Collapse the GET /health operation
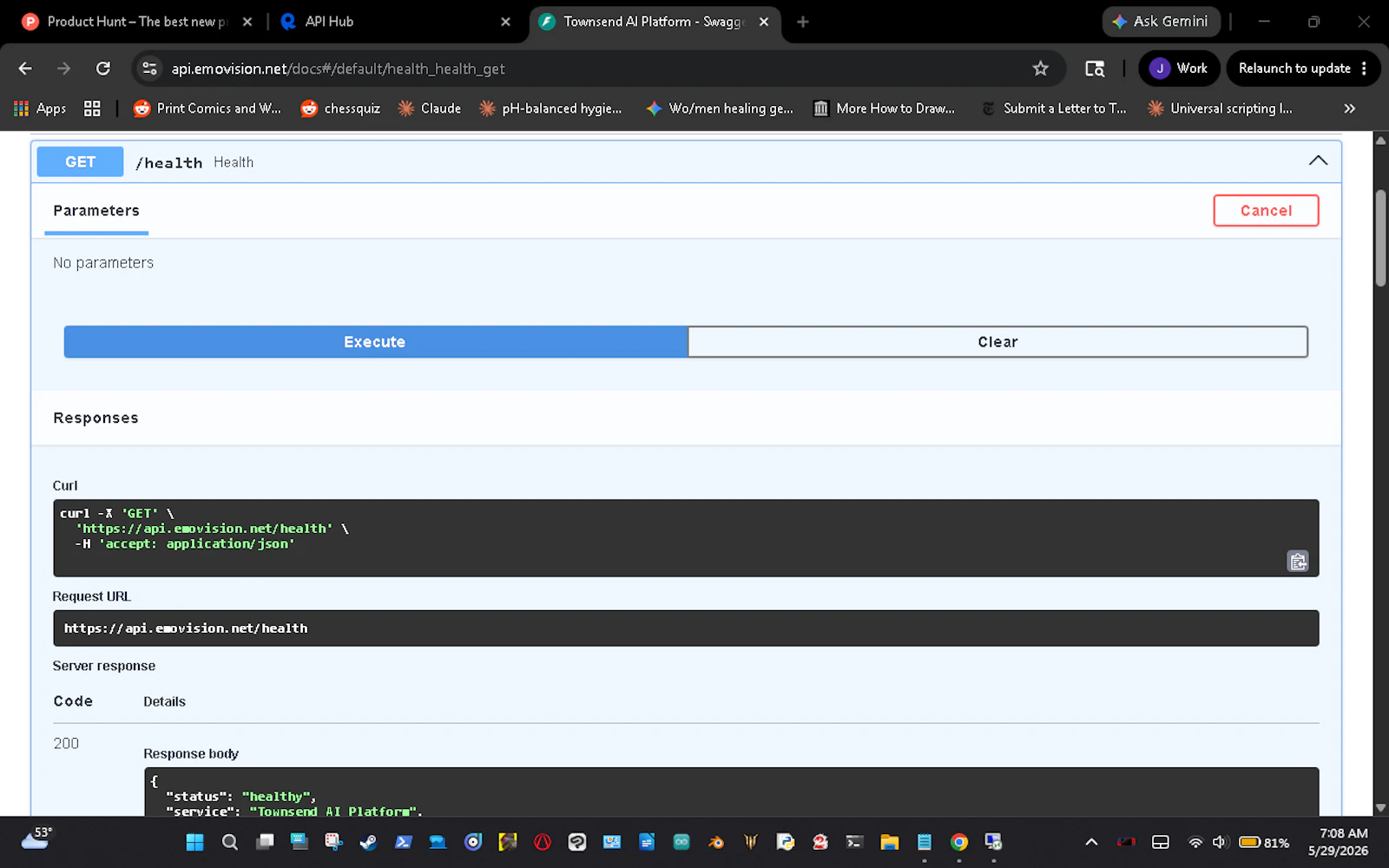This screenshot has width=1389, height=868. click(1318, 161)
